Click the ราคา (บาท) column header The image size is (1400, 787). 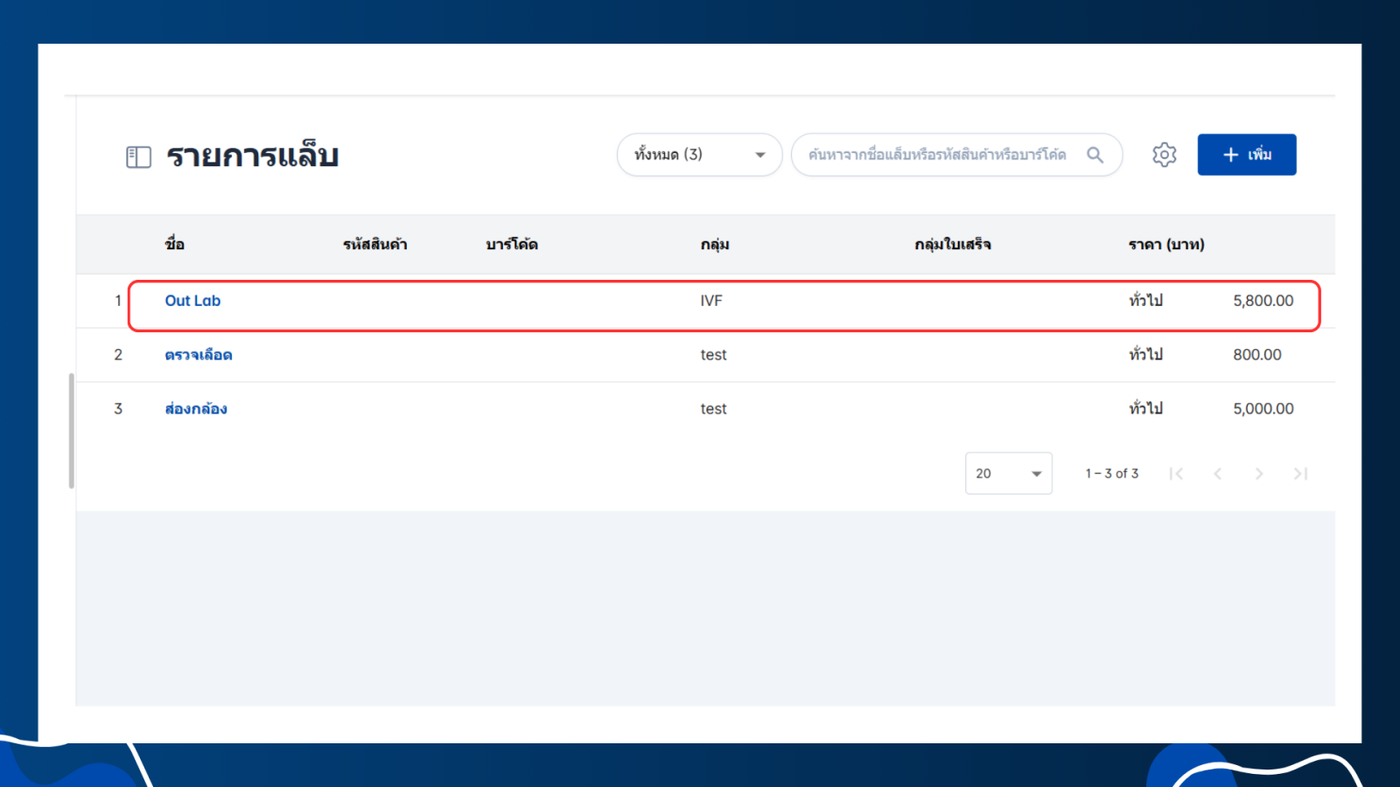click(1166, 245)
